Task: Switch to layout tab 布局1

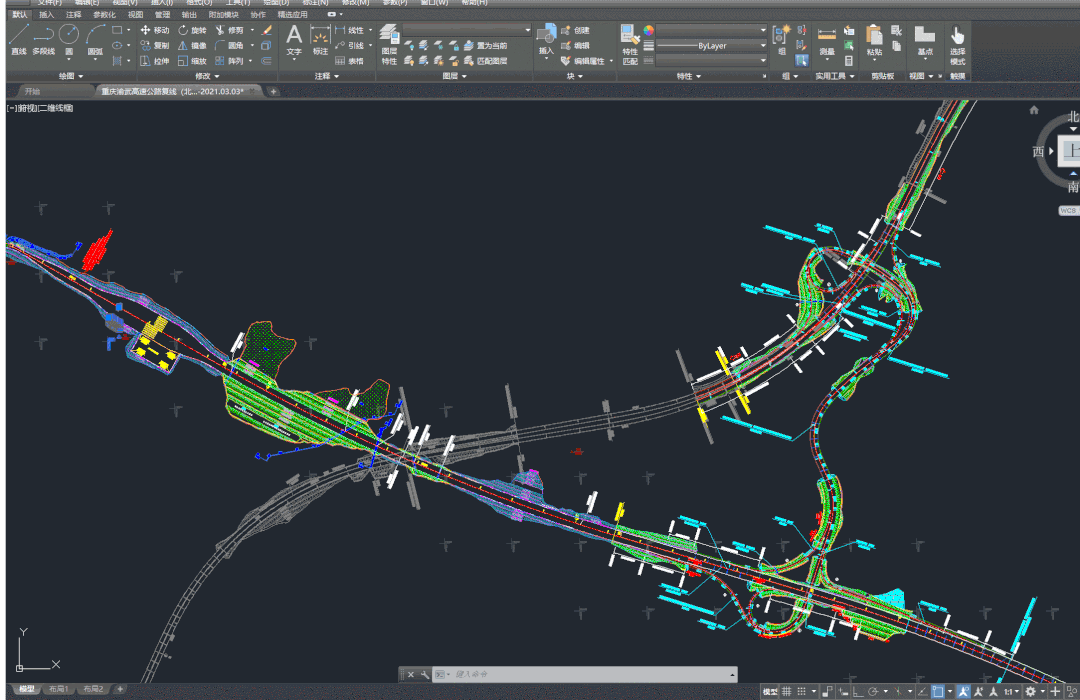Action: pyautogui.click(x=58, y=689)
